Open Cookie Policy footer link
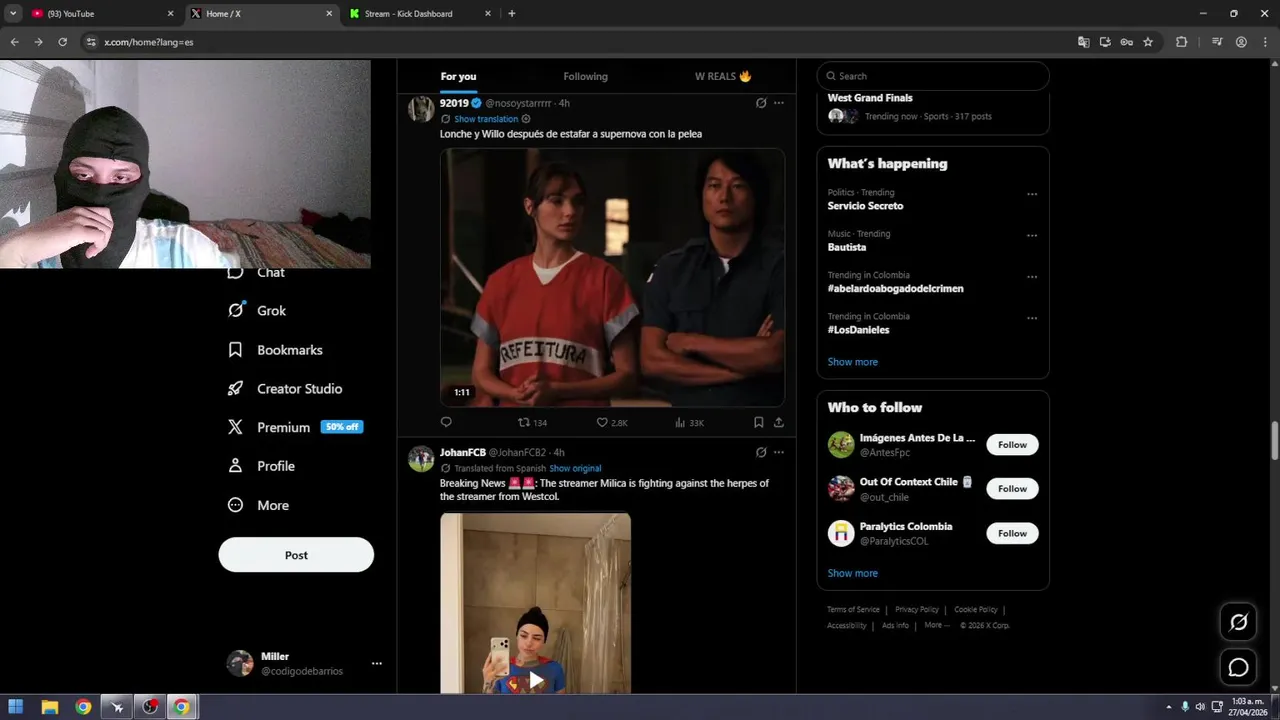 coord(976,610)
